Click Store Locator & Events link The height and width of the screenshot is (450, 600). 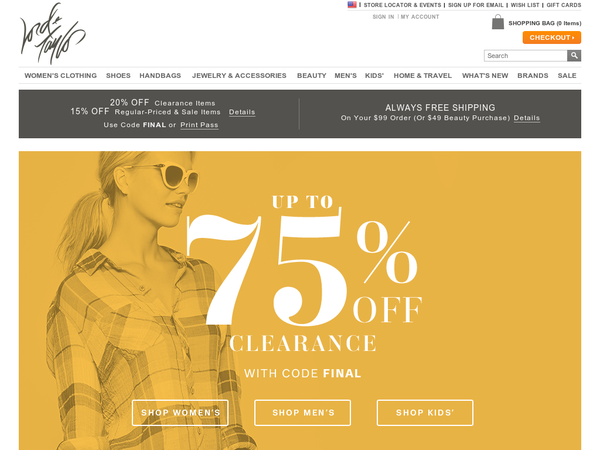[x=402, y=5]
